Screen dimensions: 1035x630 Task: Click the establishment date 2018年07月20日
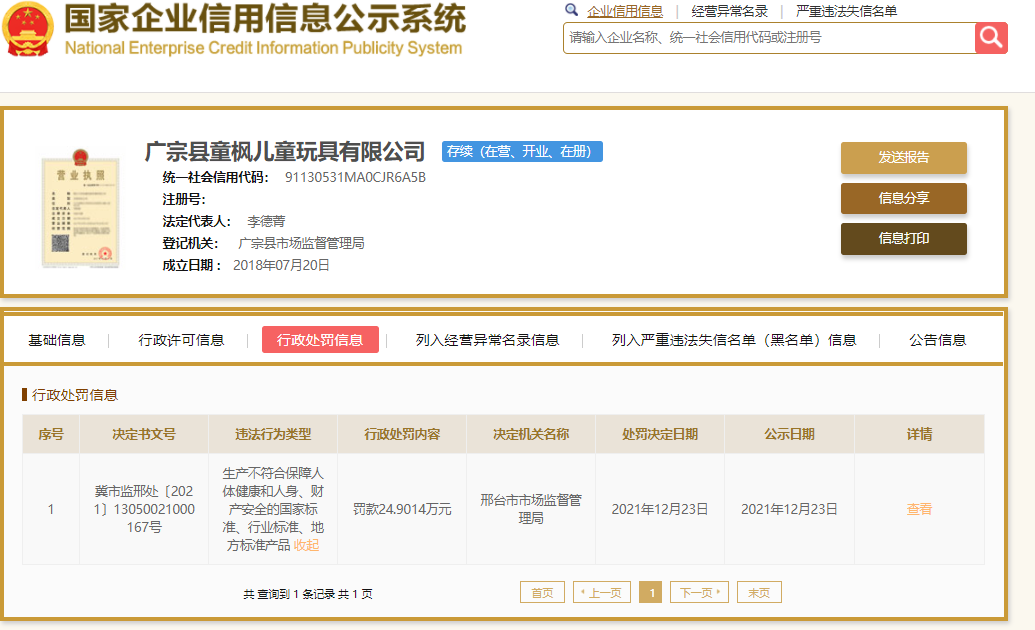pos(281,265)
